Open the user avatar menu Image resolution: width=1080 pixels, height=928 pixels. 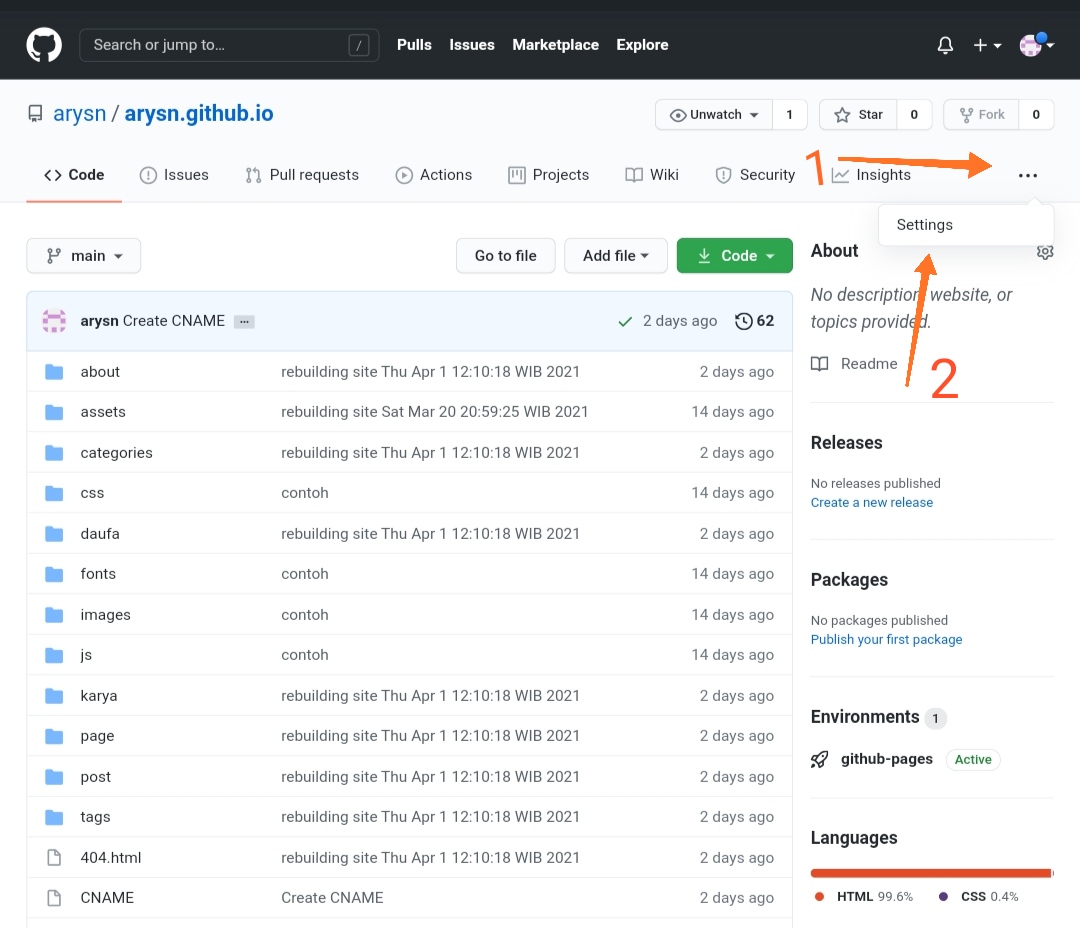point(1036,45)
